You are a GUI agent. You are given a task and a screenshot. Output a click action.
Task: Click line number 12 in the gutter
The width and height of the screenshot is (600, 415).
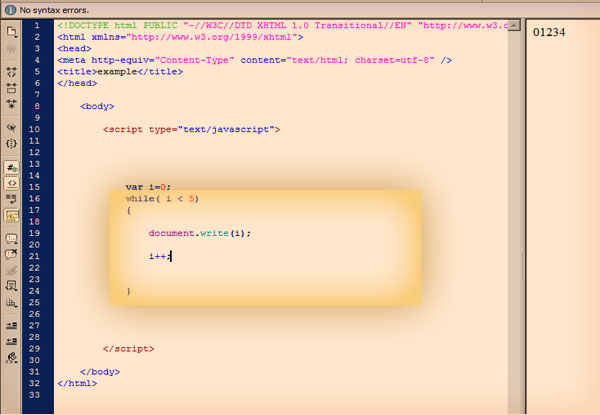(34, 152)
